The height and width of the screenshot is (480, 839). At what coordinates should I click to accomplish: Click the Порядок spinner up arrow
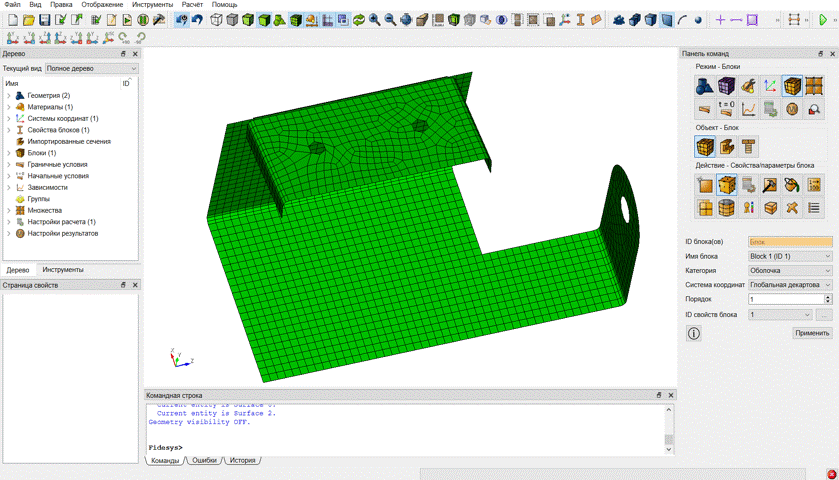click(828, 296)
